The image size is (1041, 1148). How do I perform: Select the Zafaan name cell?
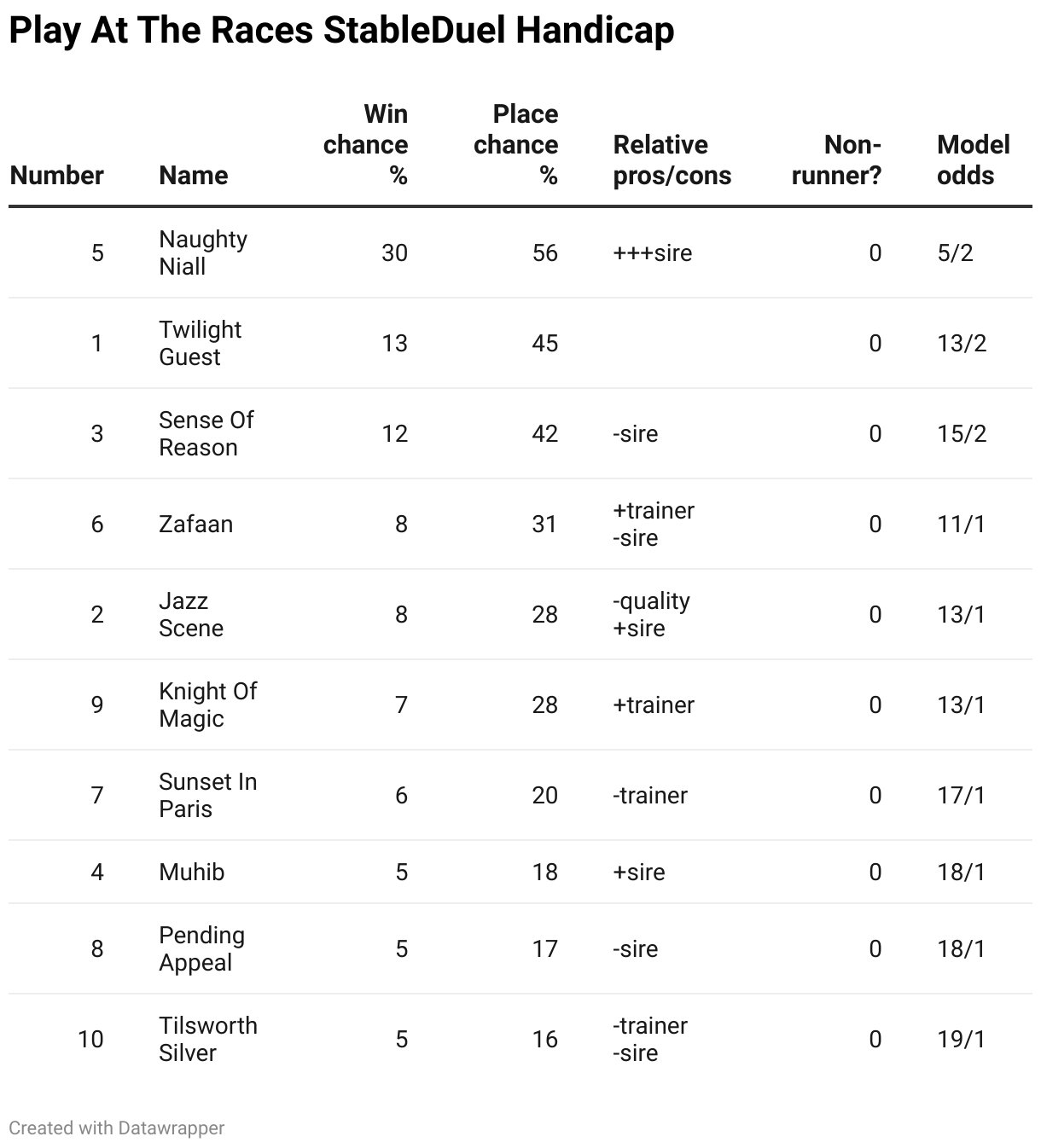point(196,524)
